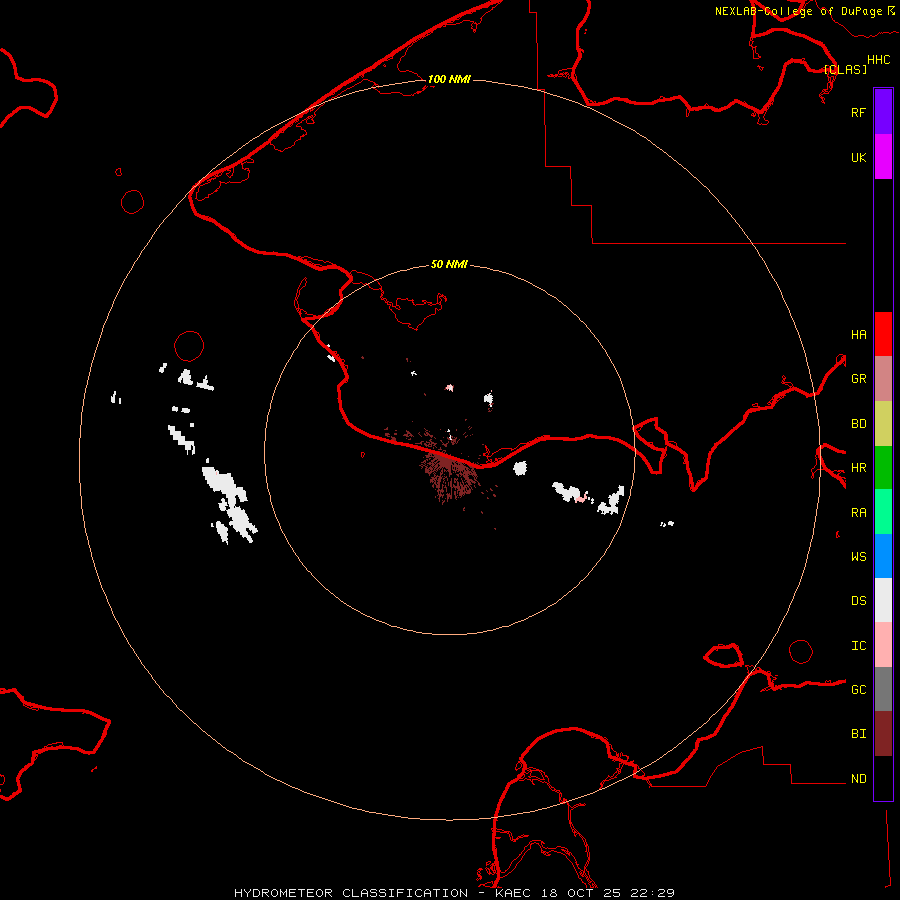900x900 pixels.
Task: Click the HR legend label
Action: point(858,467)
